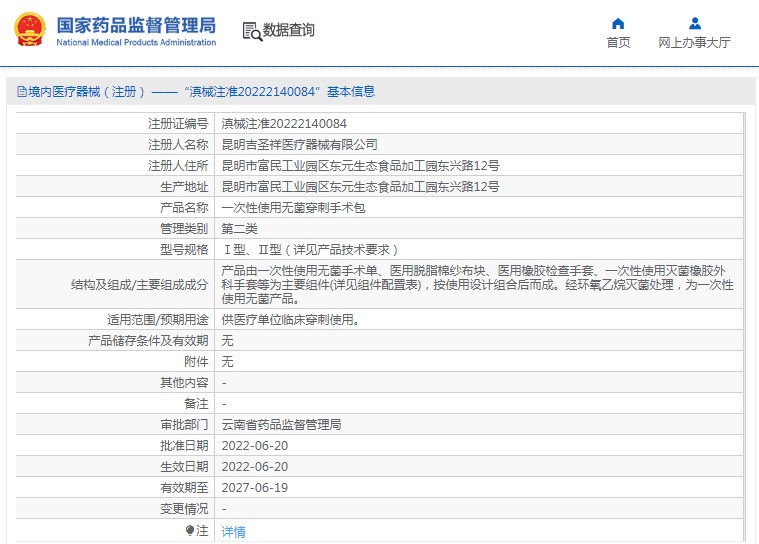Viewport: 759px width, 544px height.
Task: Click the 管理类别 label
Action: 184,229
